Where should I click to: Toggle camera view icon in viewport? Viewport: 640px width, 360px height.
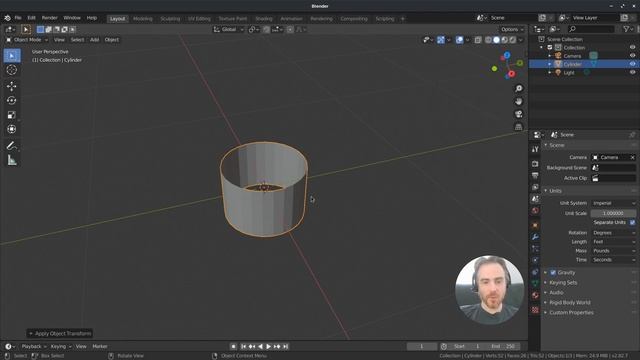(x=518, y=114)
